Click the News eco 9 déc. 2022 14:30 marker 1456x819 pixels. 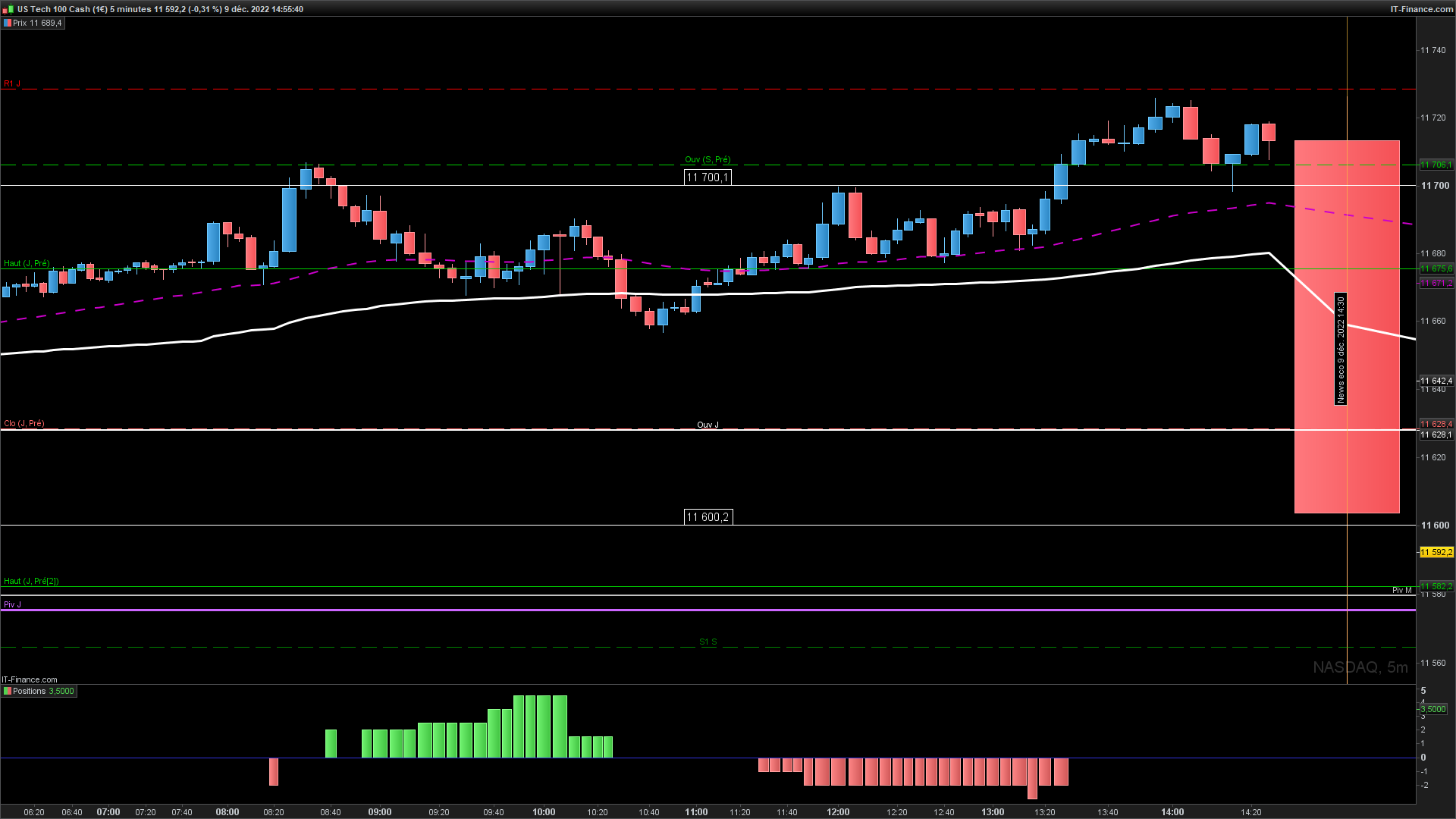point(1340,349)
